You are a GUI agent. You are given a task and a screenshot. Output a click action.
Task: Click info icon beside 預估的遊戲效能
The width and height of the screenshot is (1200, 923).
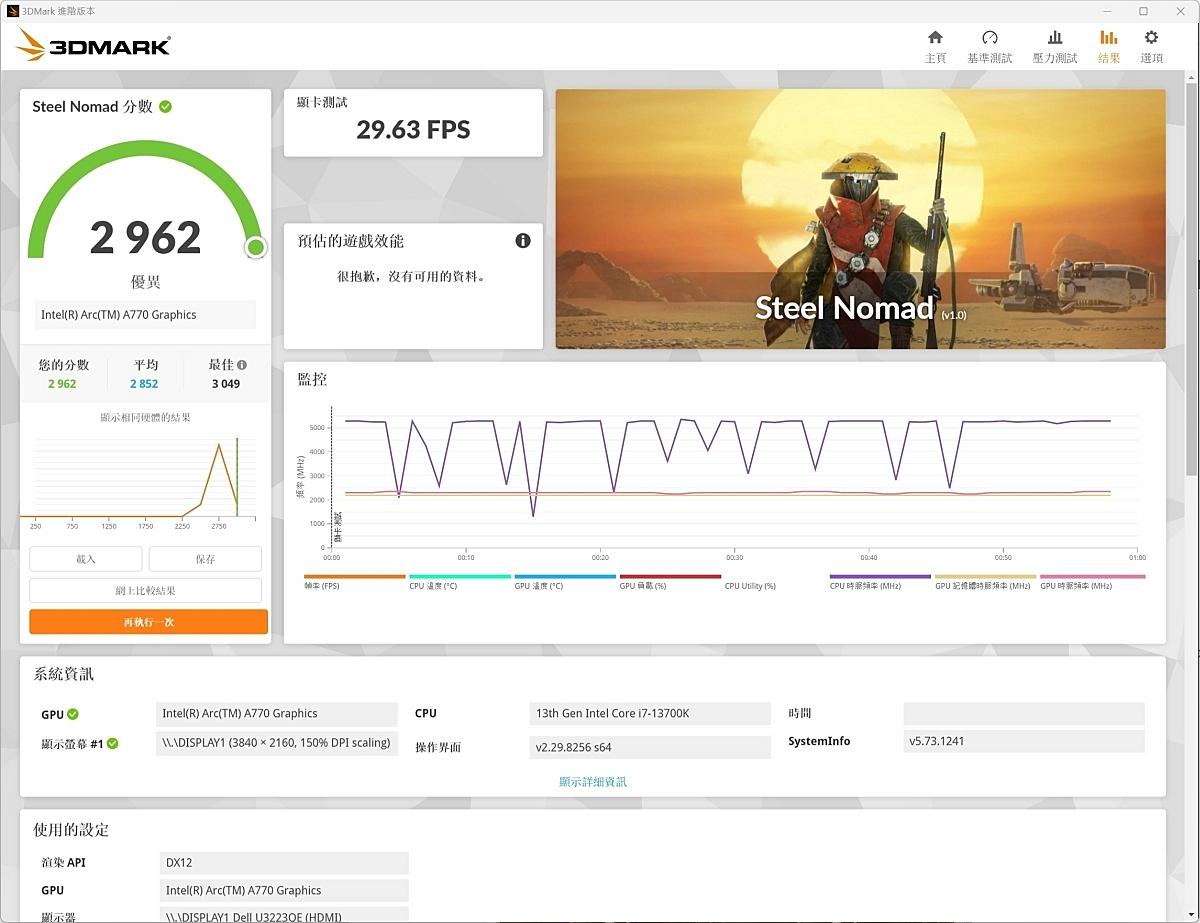click(x=522, y=241)
